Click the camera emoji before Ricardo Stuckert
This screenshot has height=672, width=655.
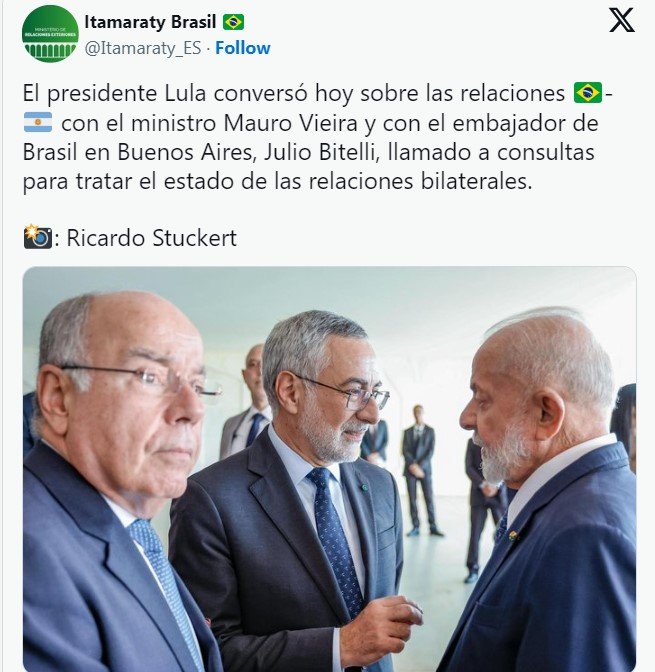[38, 237]
